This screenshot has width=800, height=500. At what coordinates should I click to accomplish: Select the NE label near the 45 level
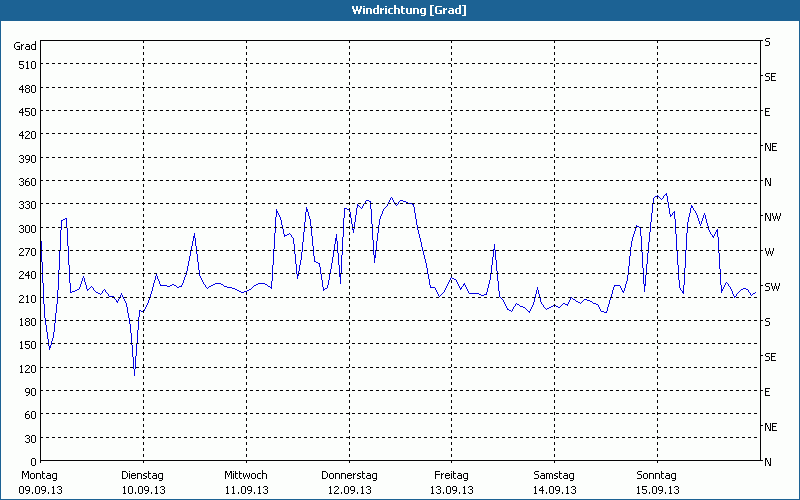[770, 427]
